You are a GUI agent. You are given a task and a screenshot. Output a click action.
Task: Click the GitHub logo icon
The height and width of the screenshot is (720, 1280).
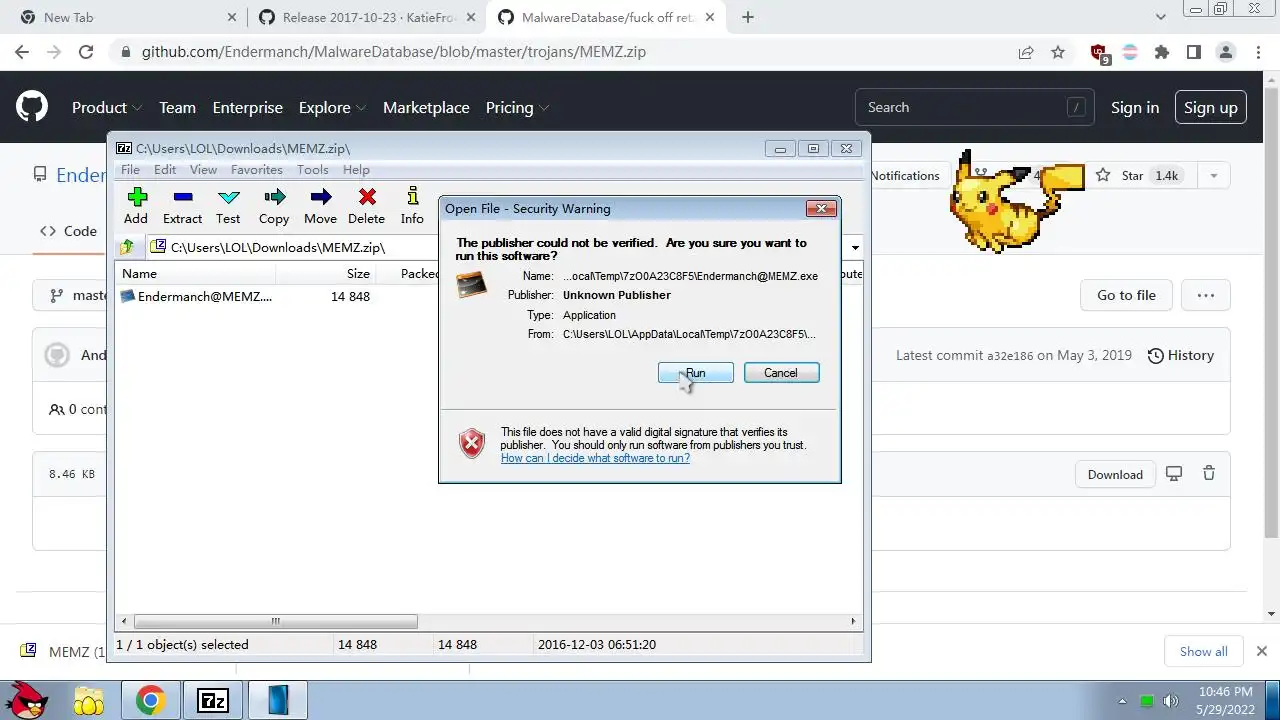tap(32, 107)
